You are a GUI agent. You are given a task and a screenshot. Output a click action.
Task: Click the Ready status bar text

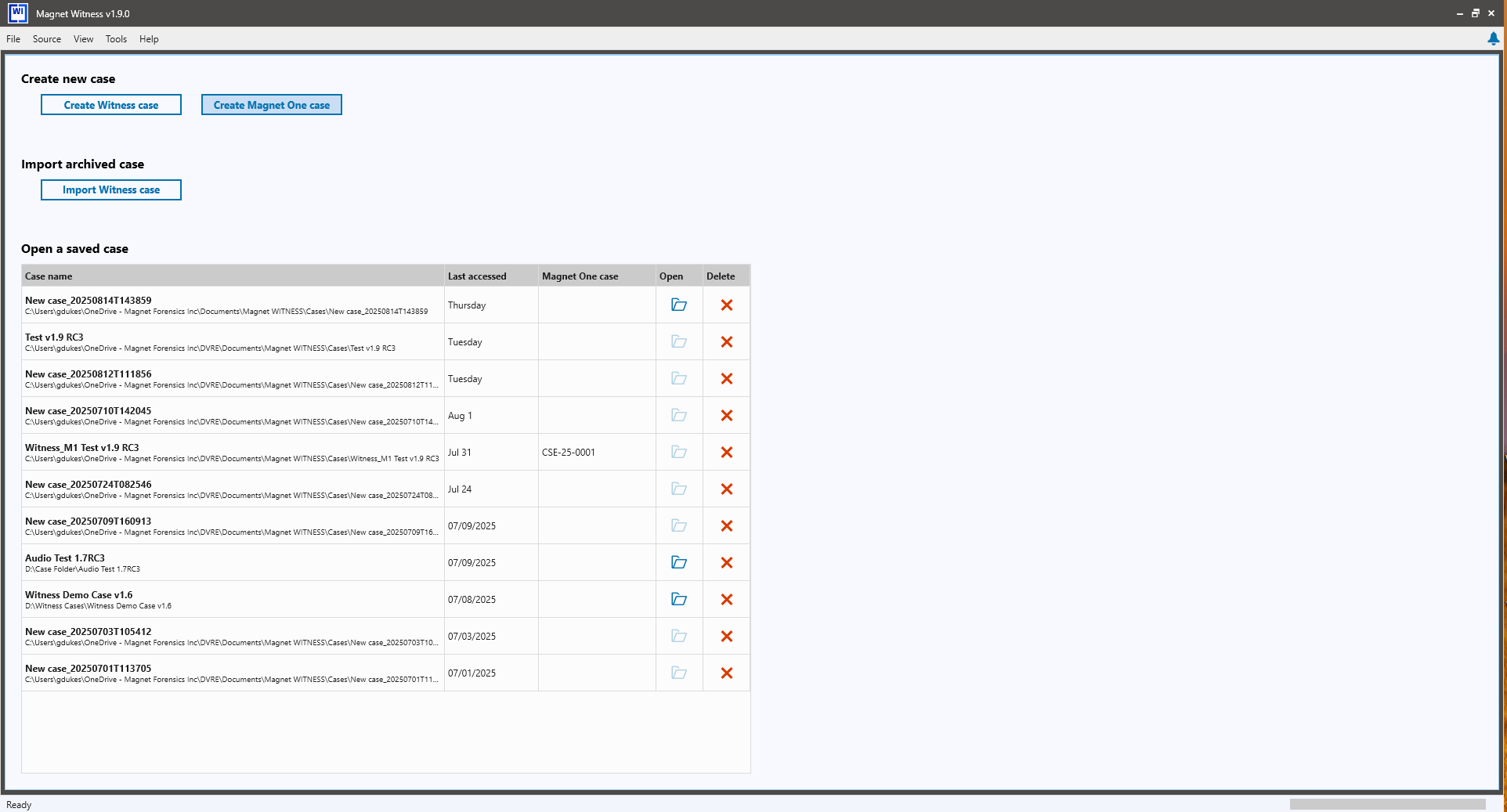coord(19,805)
